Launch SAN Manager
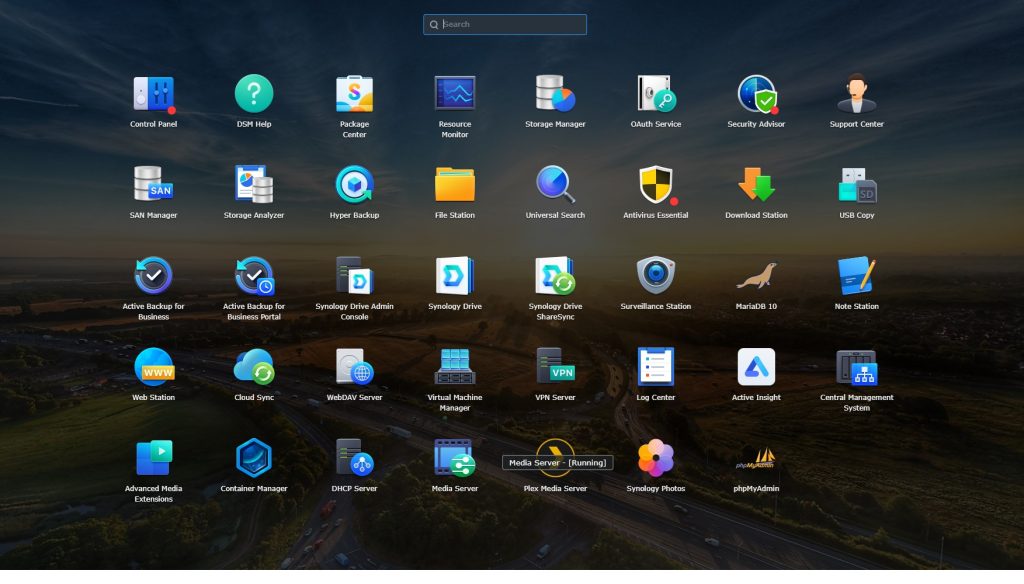The height and width of the screenshot is (584, 1024). click(x=153, y=184)
